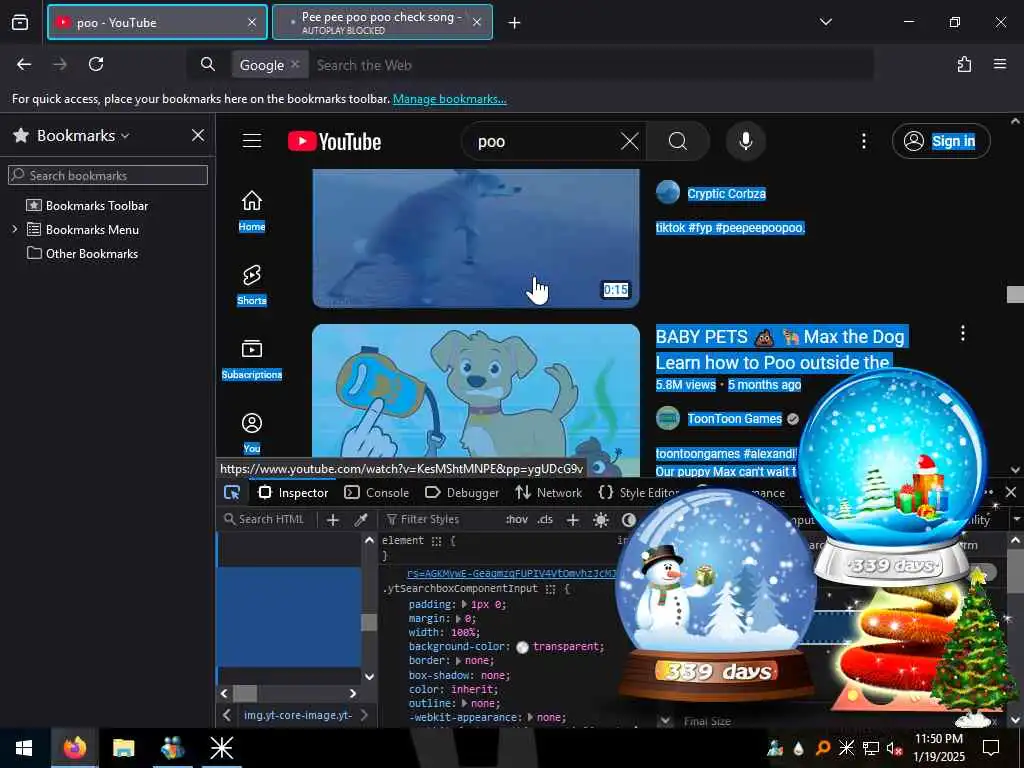Open action menu for BABY PETS video
1024x768 pixels.
click(963, 334)
